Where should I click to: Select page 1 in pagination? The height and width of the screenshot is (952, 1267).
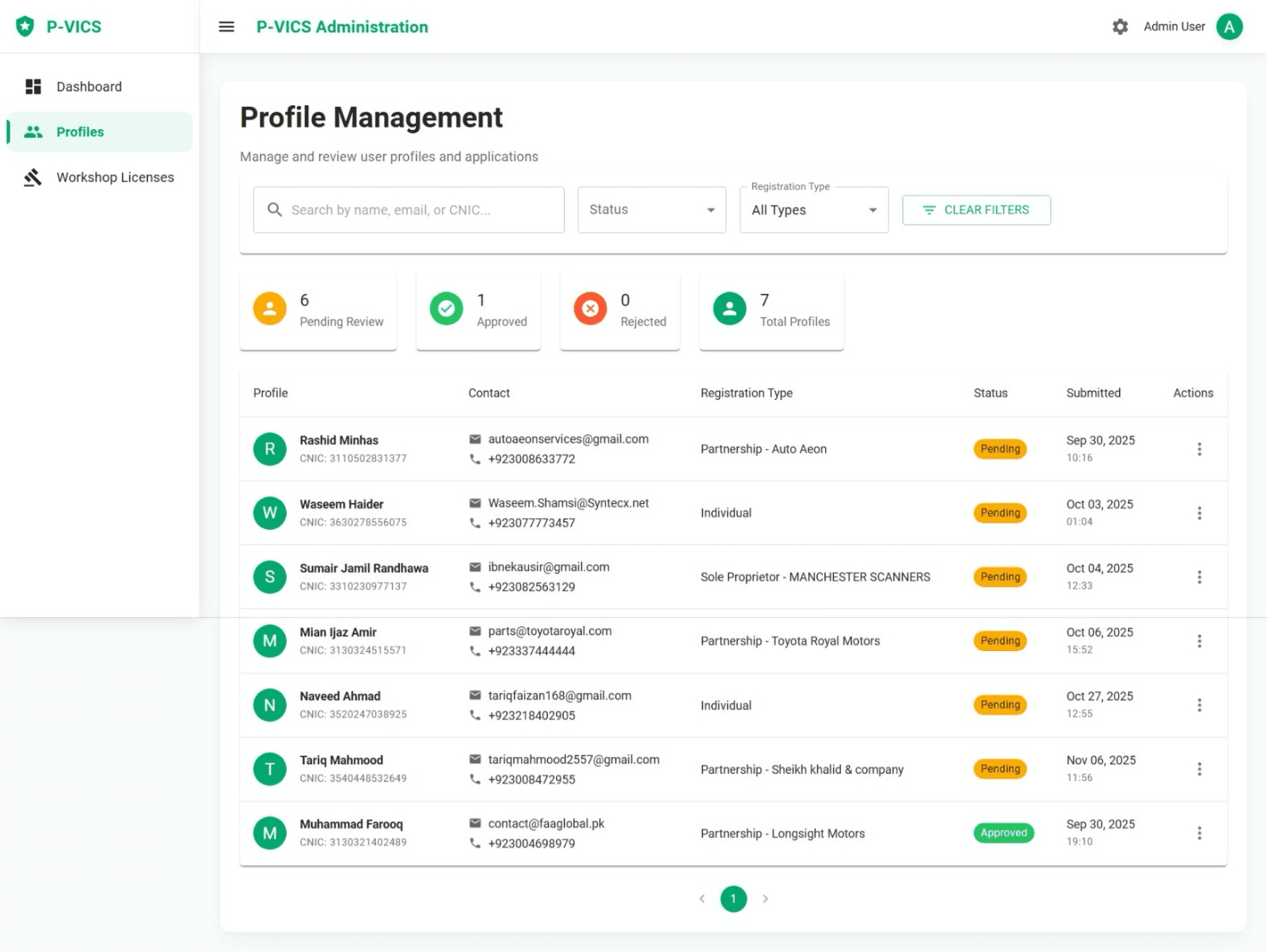coord(733,899)
